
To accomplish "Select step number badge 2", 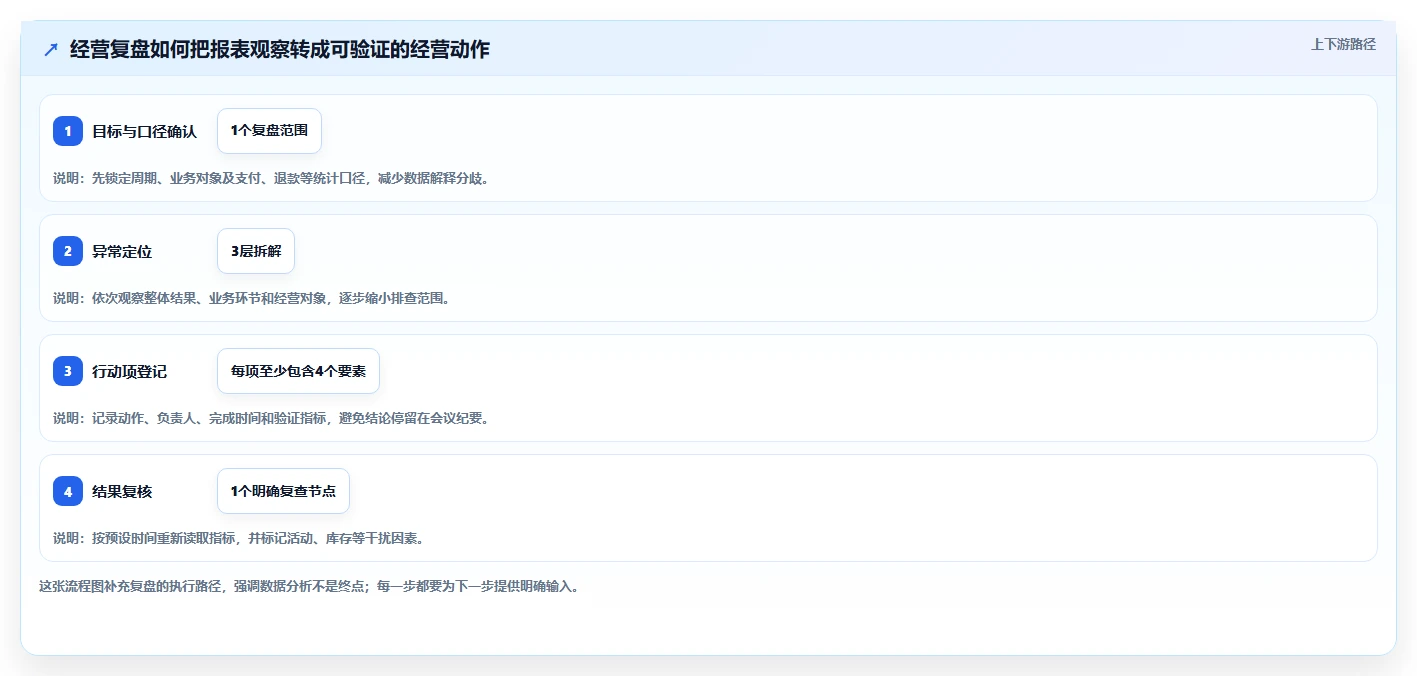I will 68,251.
